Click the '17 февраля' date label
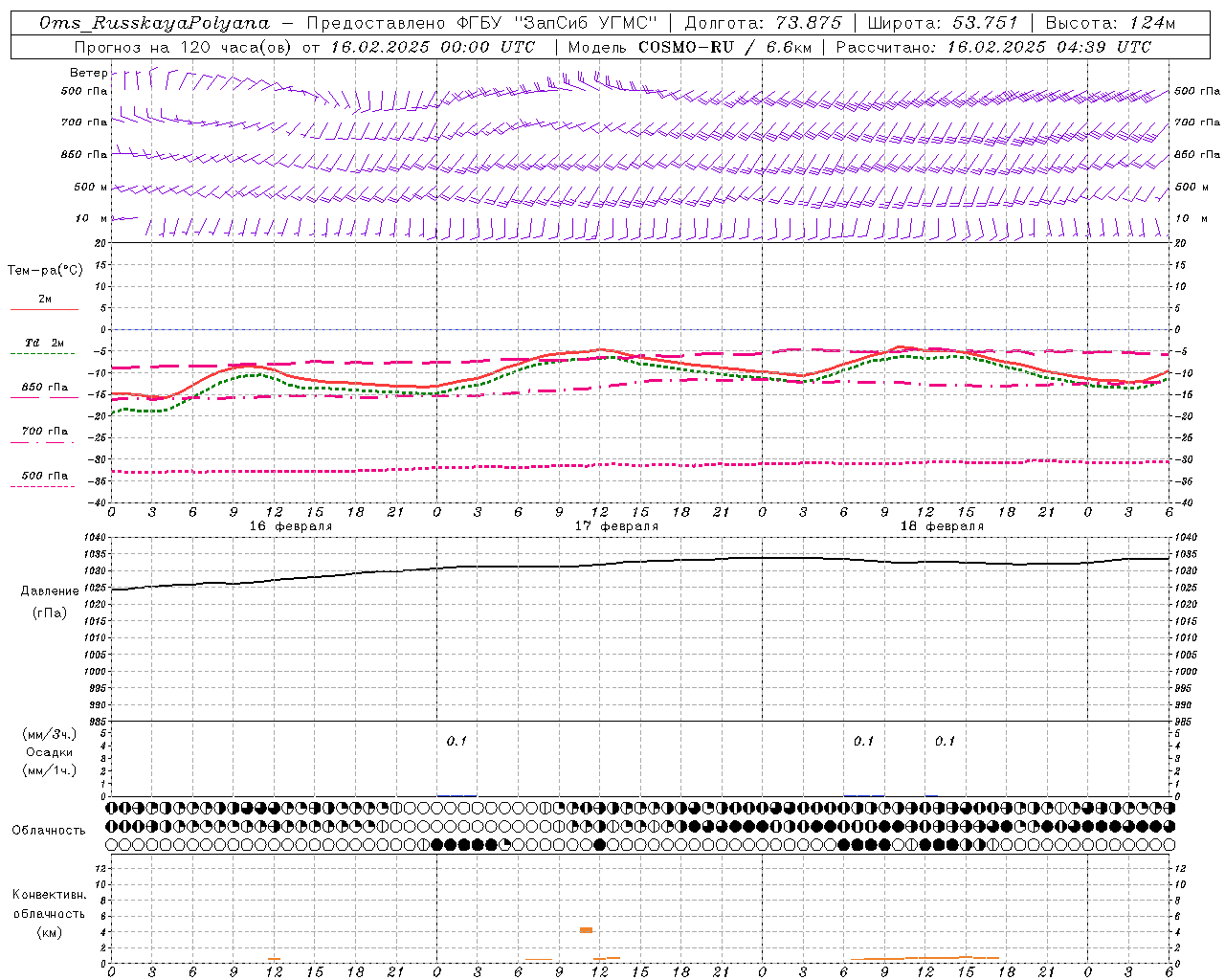The width and height of the screenshot is (1225, 980). tap(616, 526)
